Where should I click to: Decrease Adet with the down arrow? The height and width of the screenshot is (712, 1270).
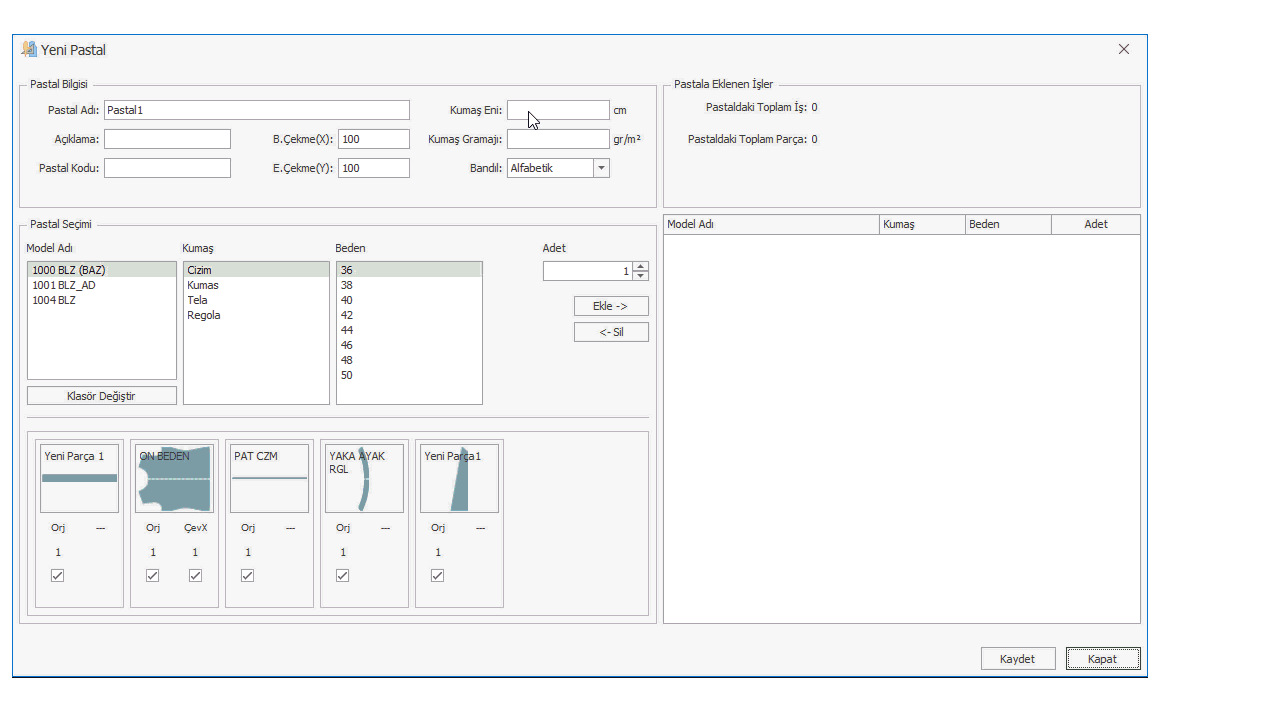point(641,276)
